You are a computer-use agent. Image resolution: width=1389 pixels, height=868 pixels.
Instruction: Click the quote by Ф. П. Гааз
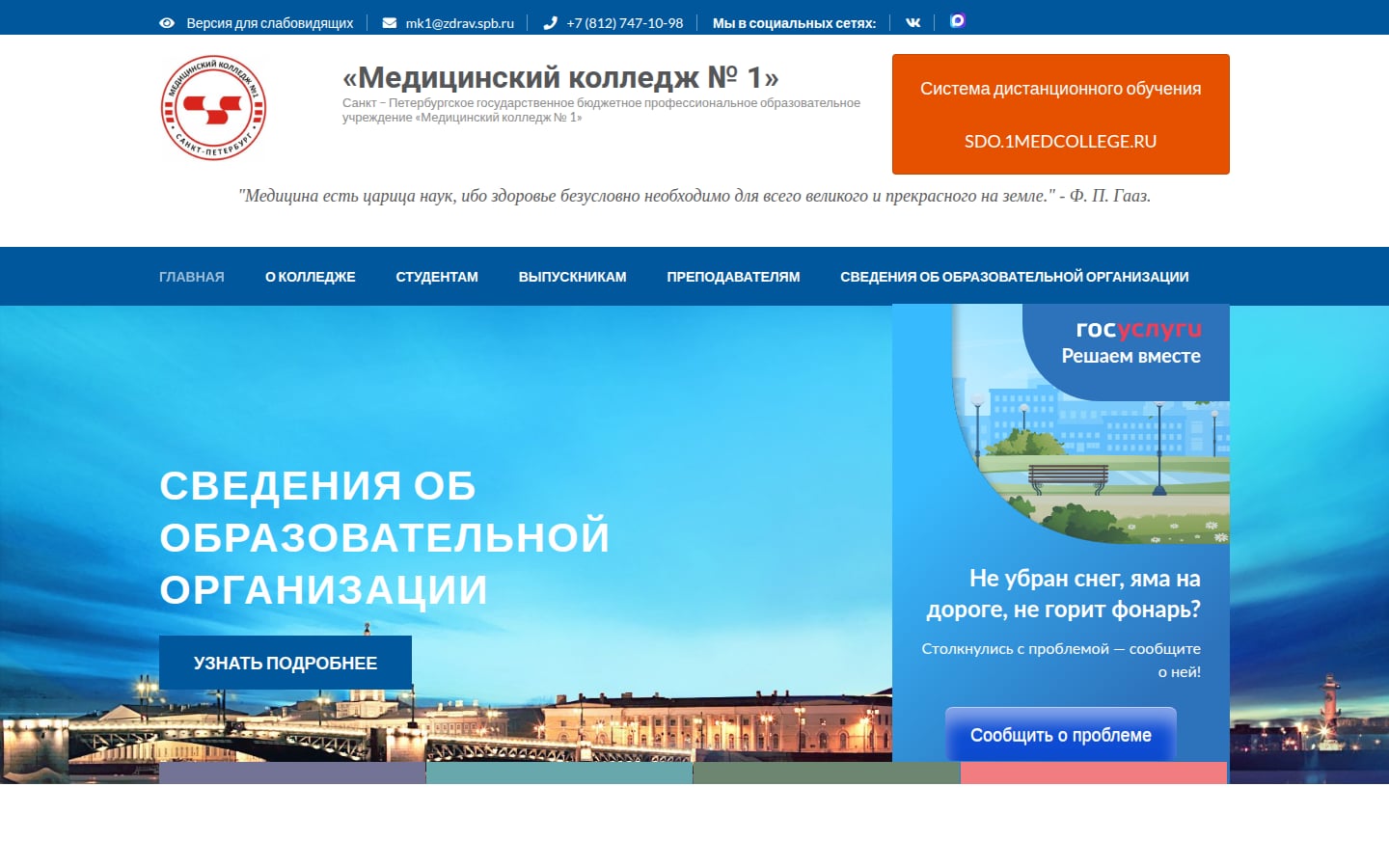694,196
